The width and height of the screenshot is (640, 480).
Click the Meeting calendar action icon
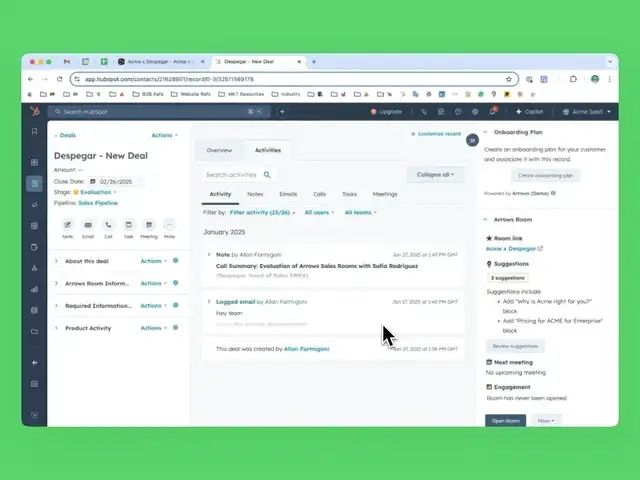pos(149,225)
